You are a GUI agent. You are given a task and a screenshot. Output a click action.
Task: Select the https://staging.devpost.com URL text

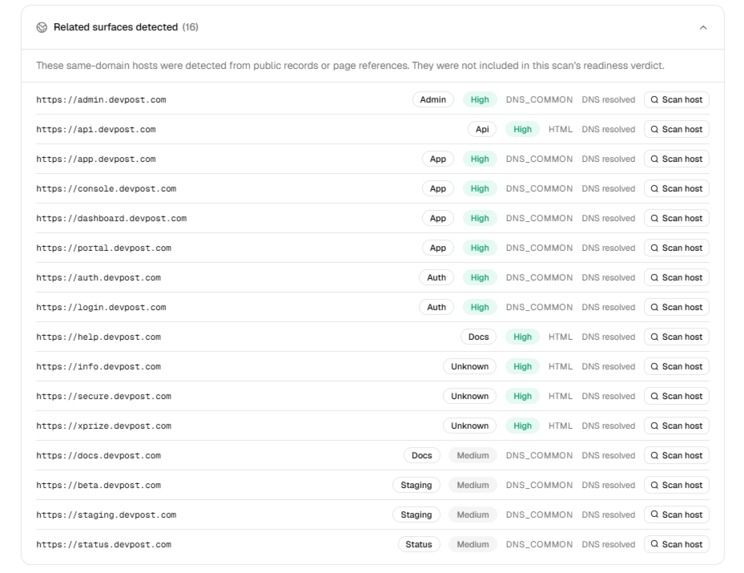[x=106, y=515]
